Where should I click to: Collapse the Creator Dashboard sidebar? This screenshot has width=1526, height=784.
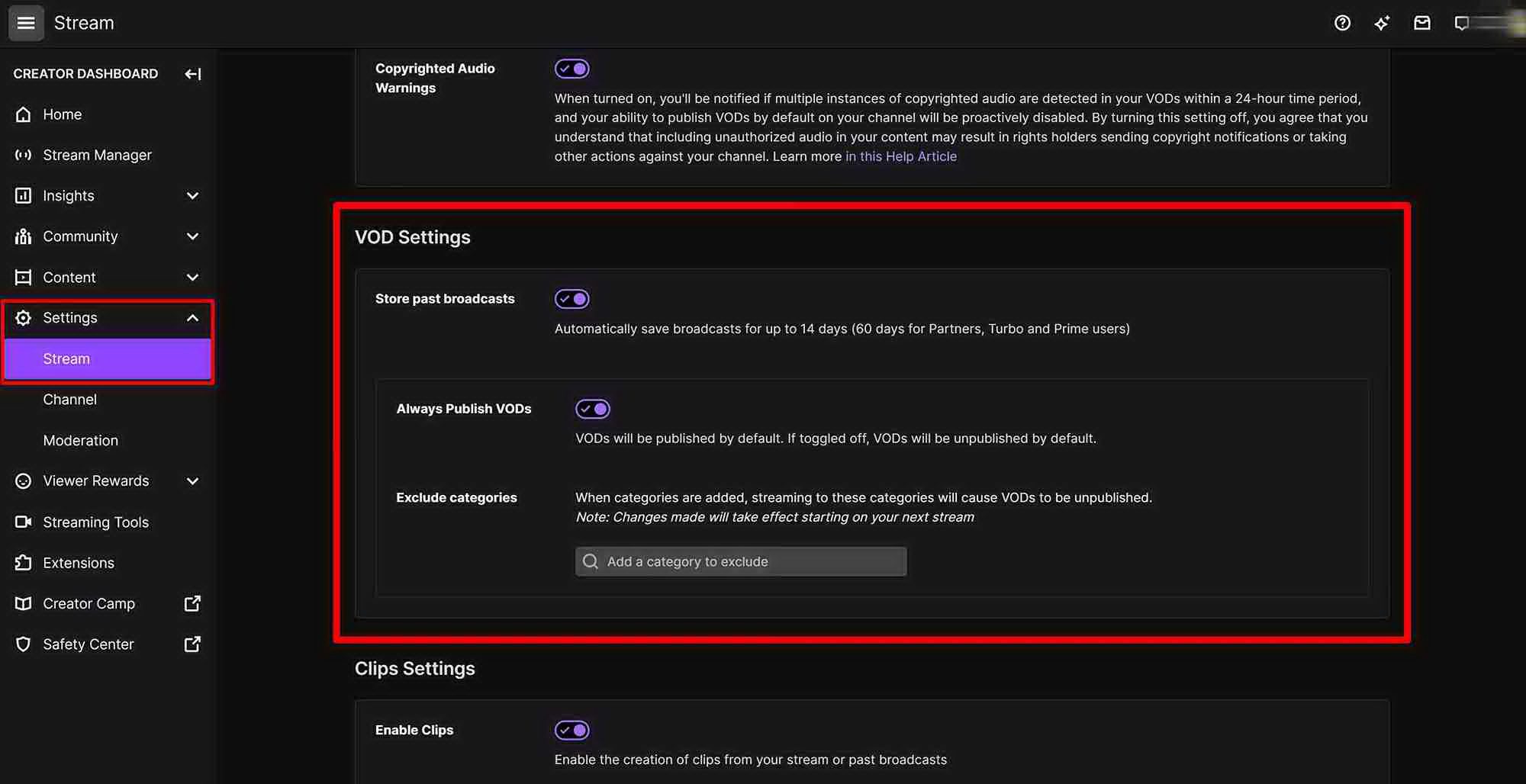tap(193, 74)
